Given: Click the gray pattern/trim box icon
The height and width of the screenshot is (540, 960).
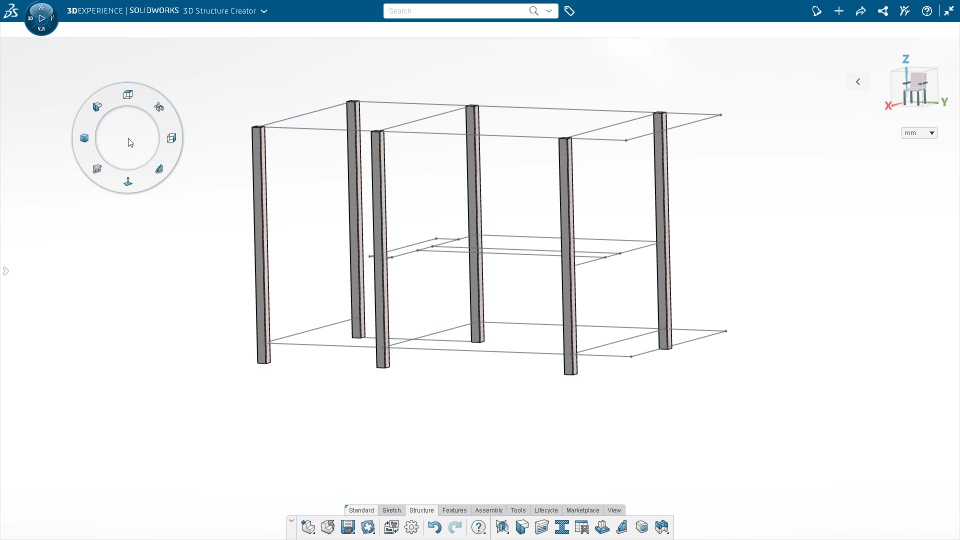Looking at the screenshot, I should click(542, 527).
